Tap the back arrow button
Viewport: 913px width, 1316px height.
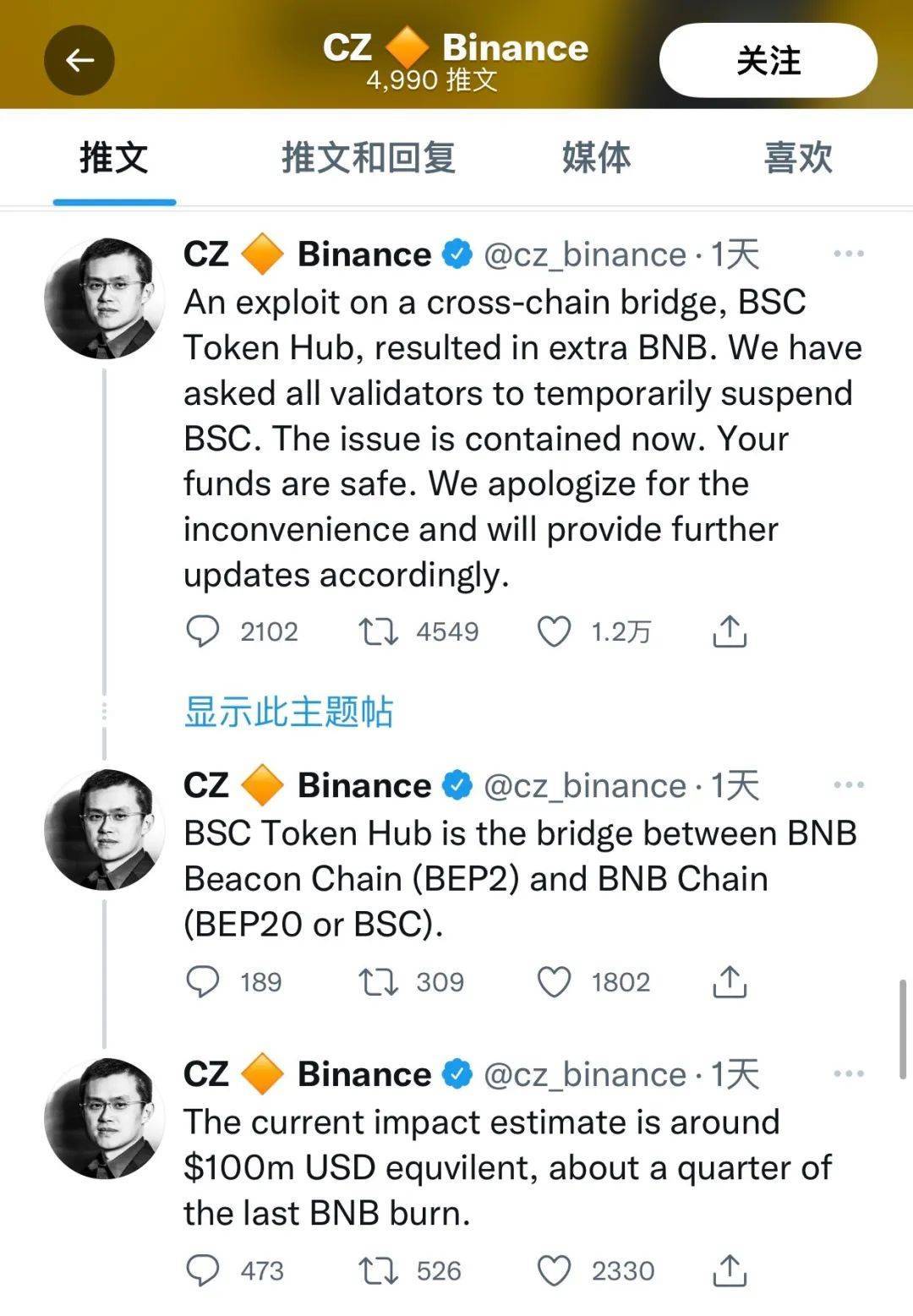pos(79,60)
